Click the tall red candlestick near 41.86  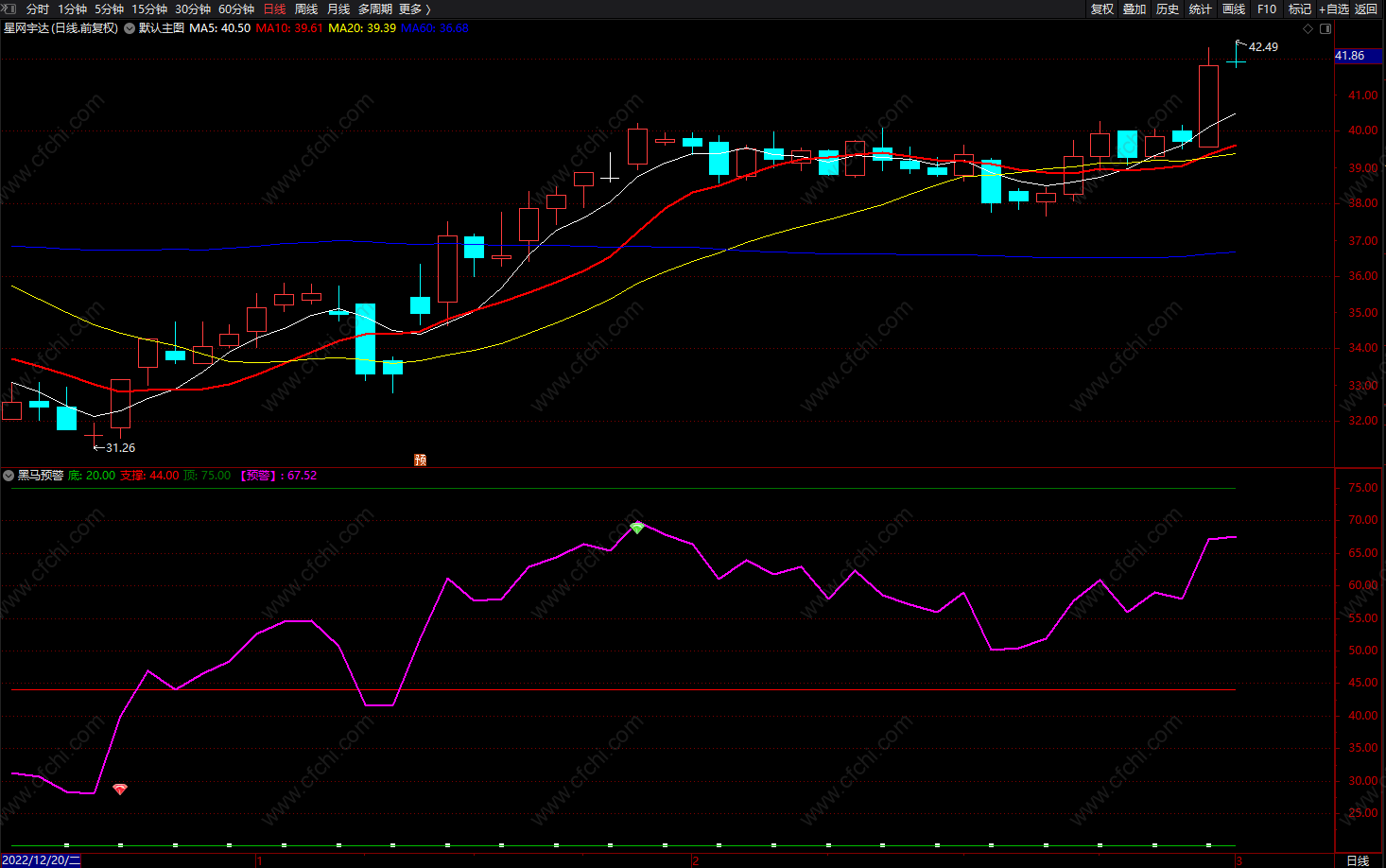(x=1208, y=106)
